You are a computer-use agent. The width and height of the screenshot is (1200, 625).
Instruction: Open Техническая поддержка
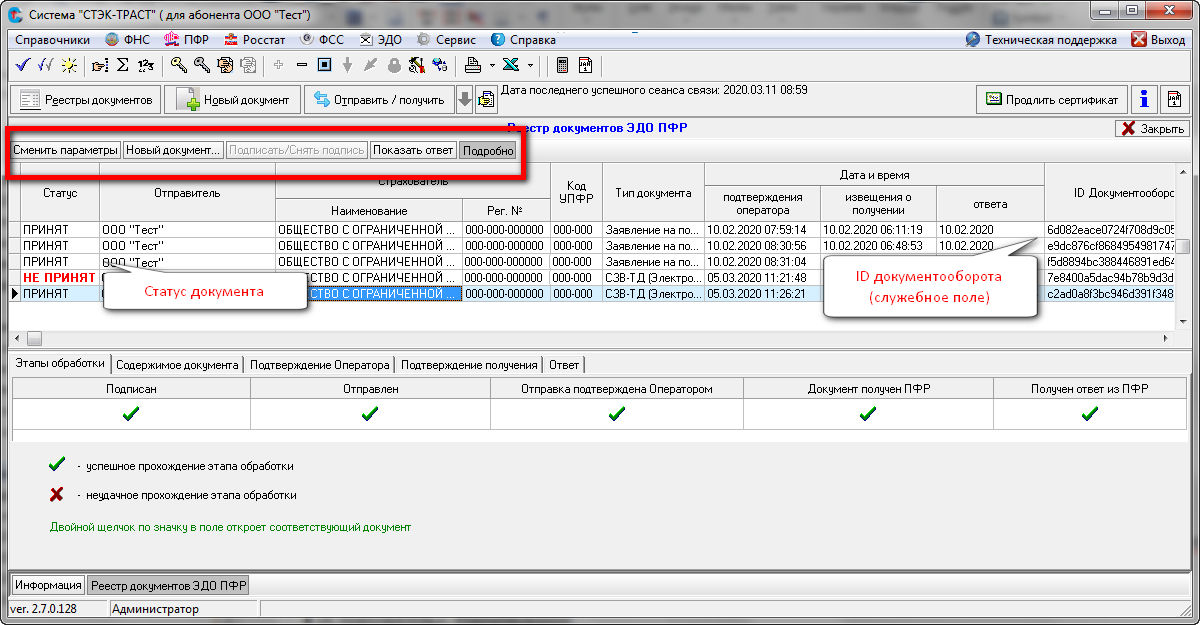[x=1041, y=40]
